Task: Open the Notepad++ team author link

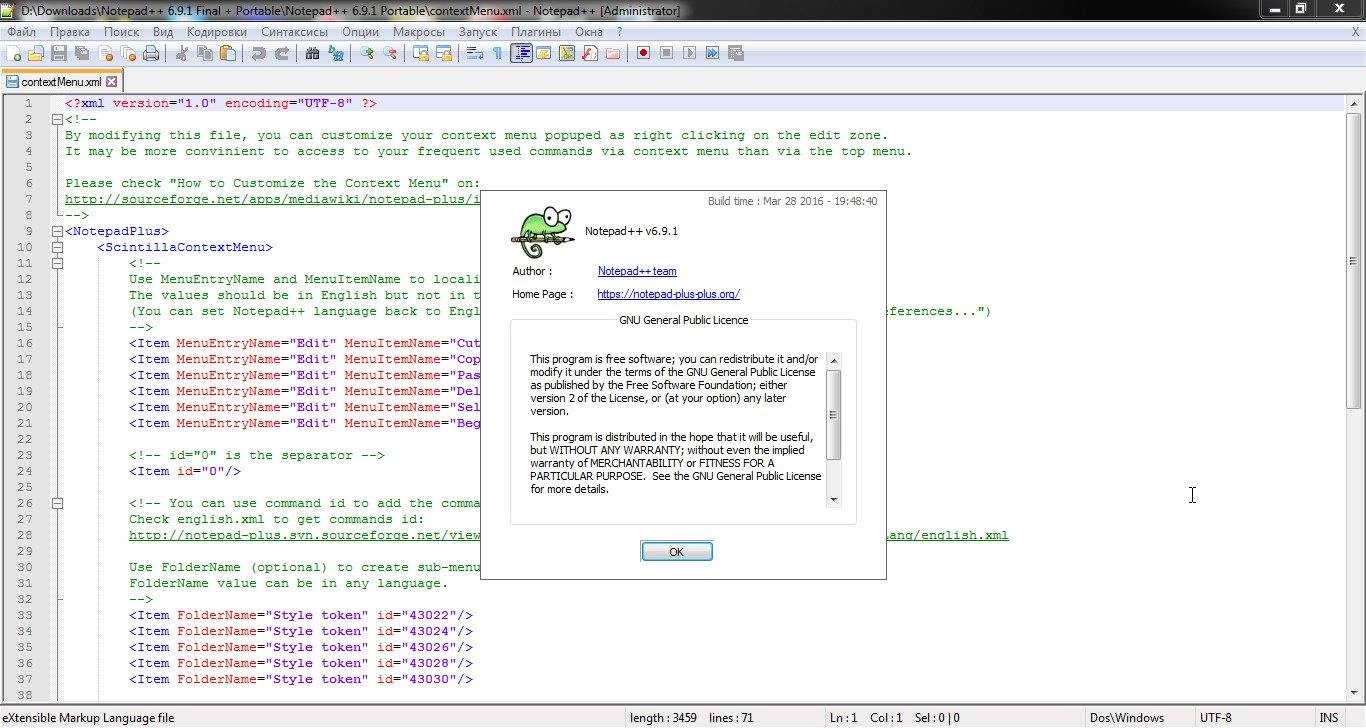Action: click(x=637, y=271)
